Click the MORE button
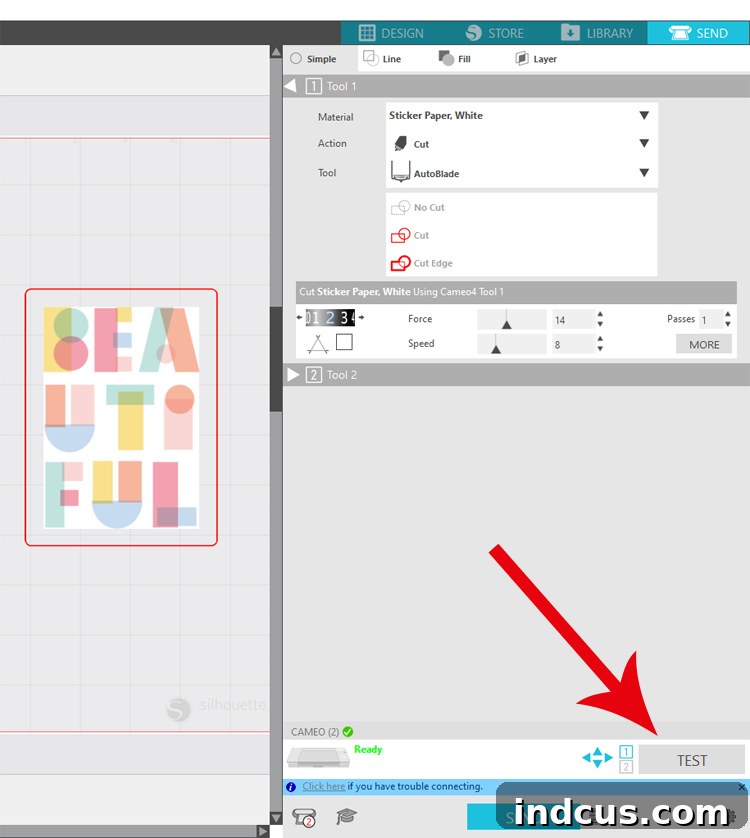 (x=704, y=344)
